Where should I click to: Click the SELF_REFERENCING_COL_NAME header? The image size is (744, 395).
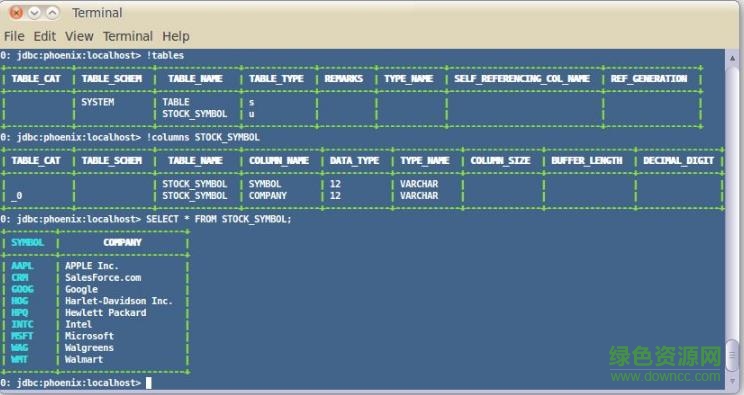coord(522,79)
